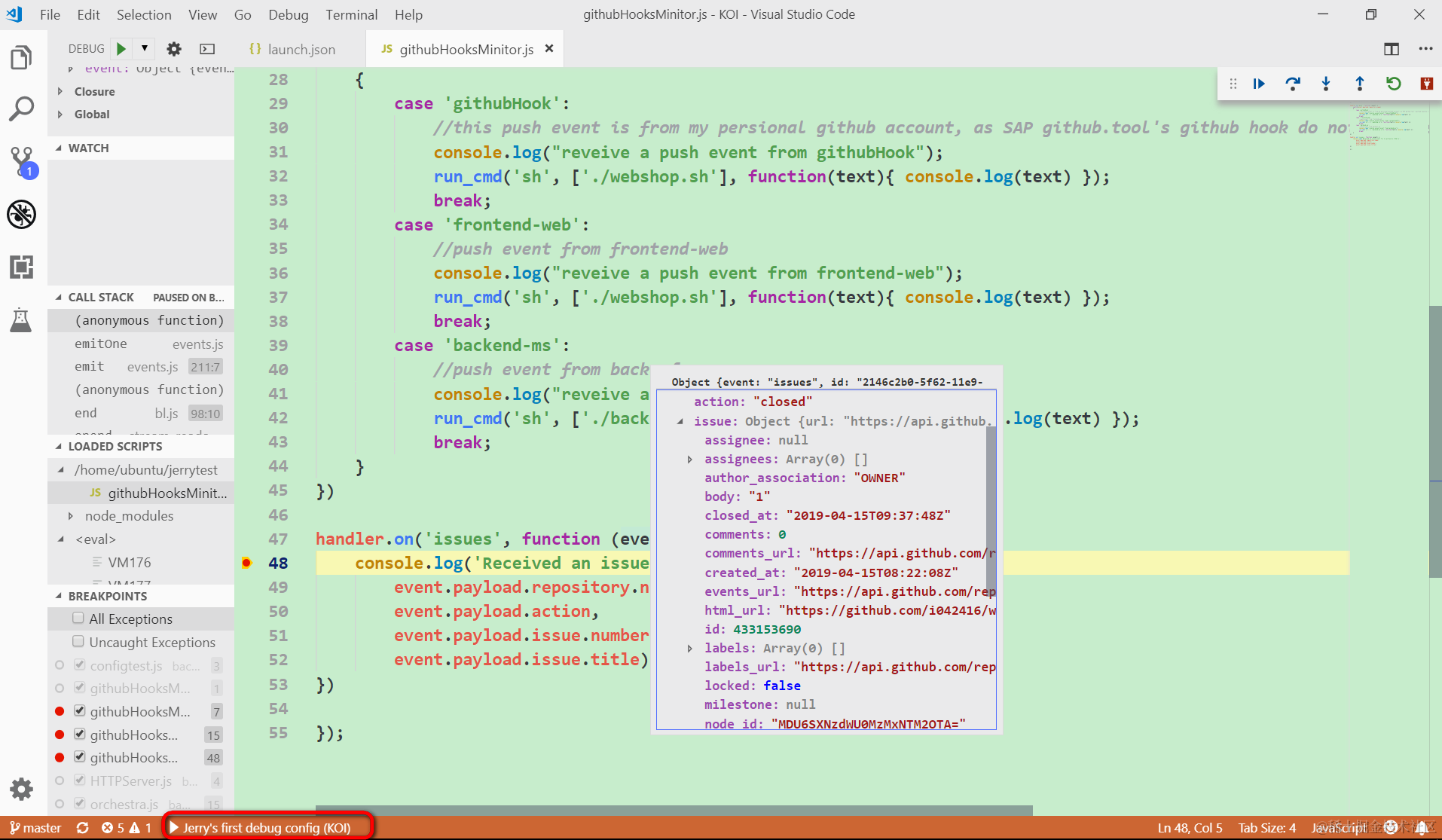Open the Debug view in the activity bar
1442x840 pixels.
click(21, 214)
